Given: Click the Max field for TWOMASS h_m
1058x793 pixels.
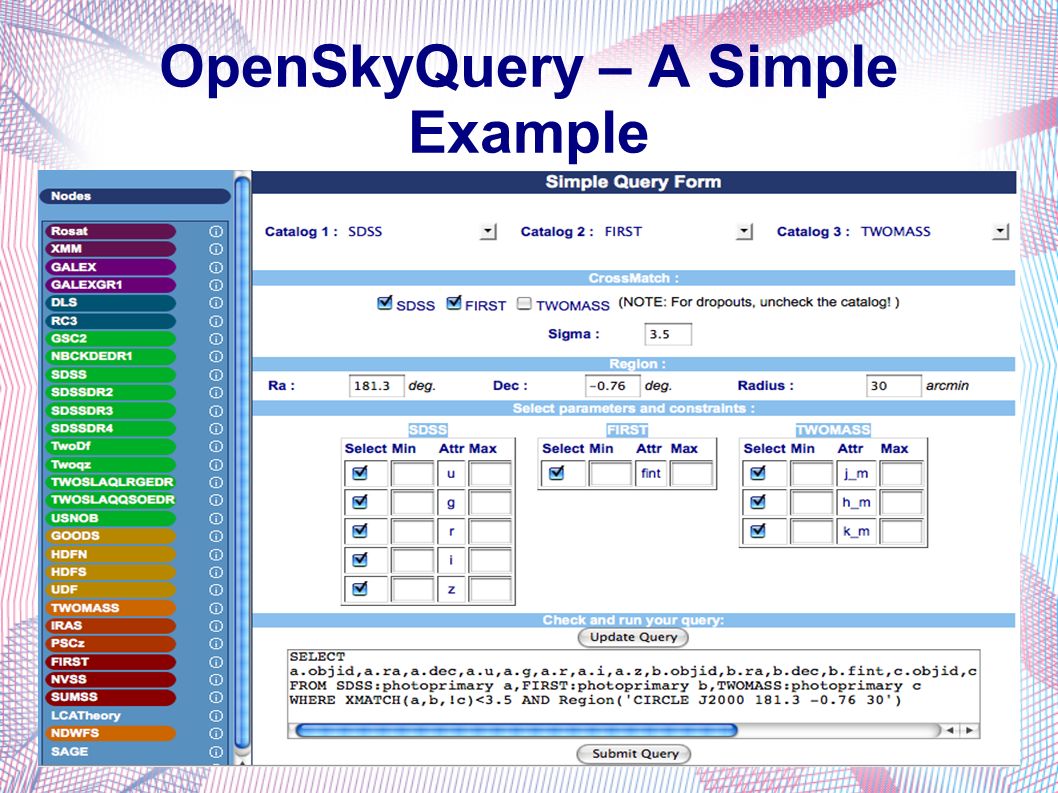Looking at the screenshot, I should (x=901, y=503).
